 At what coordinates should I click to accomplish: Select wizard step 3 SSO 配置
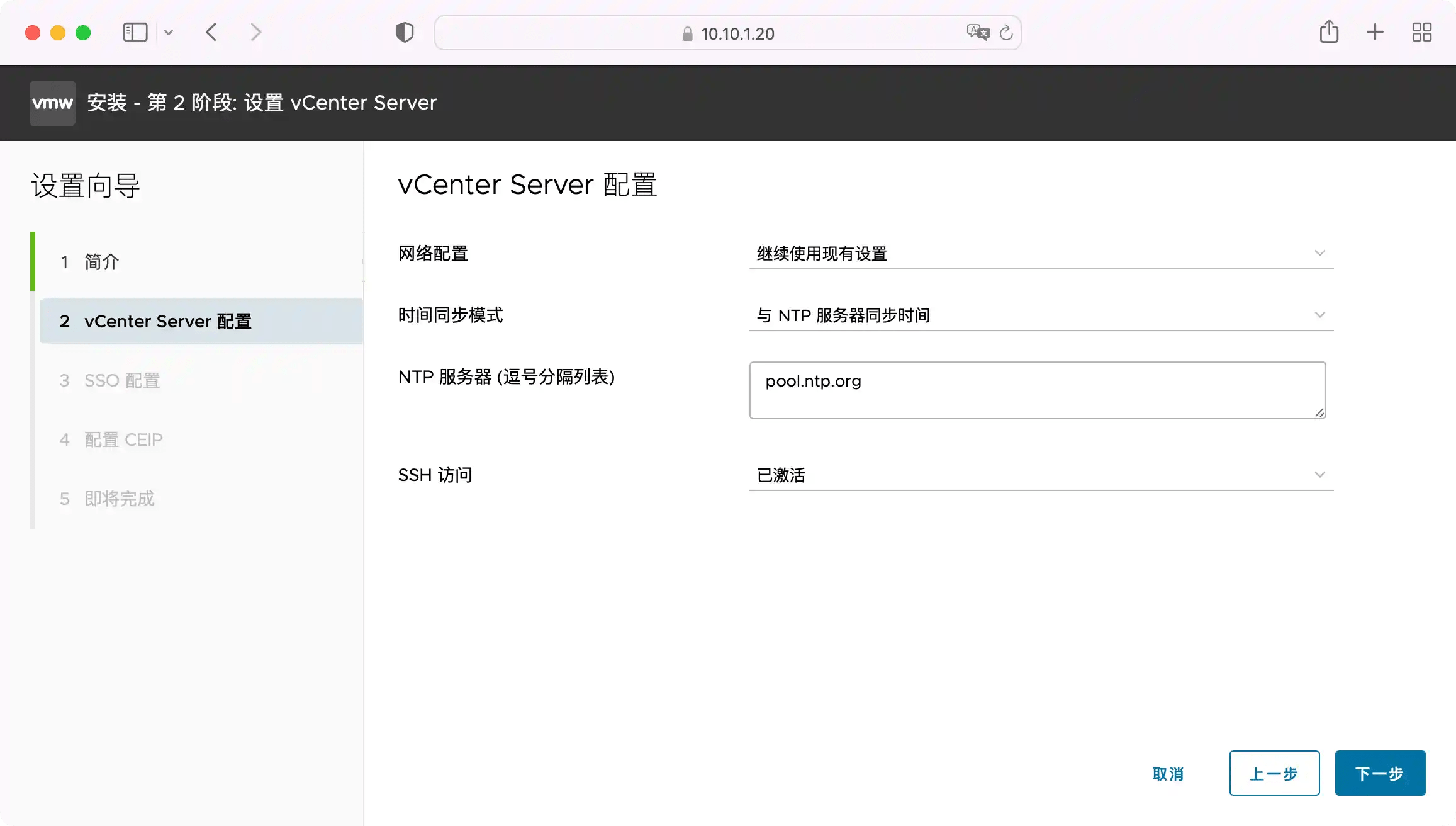(x=121, y=380)
